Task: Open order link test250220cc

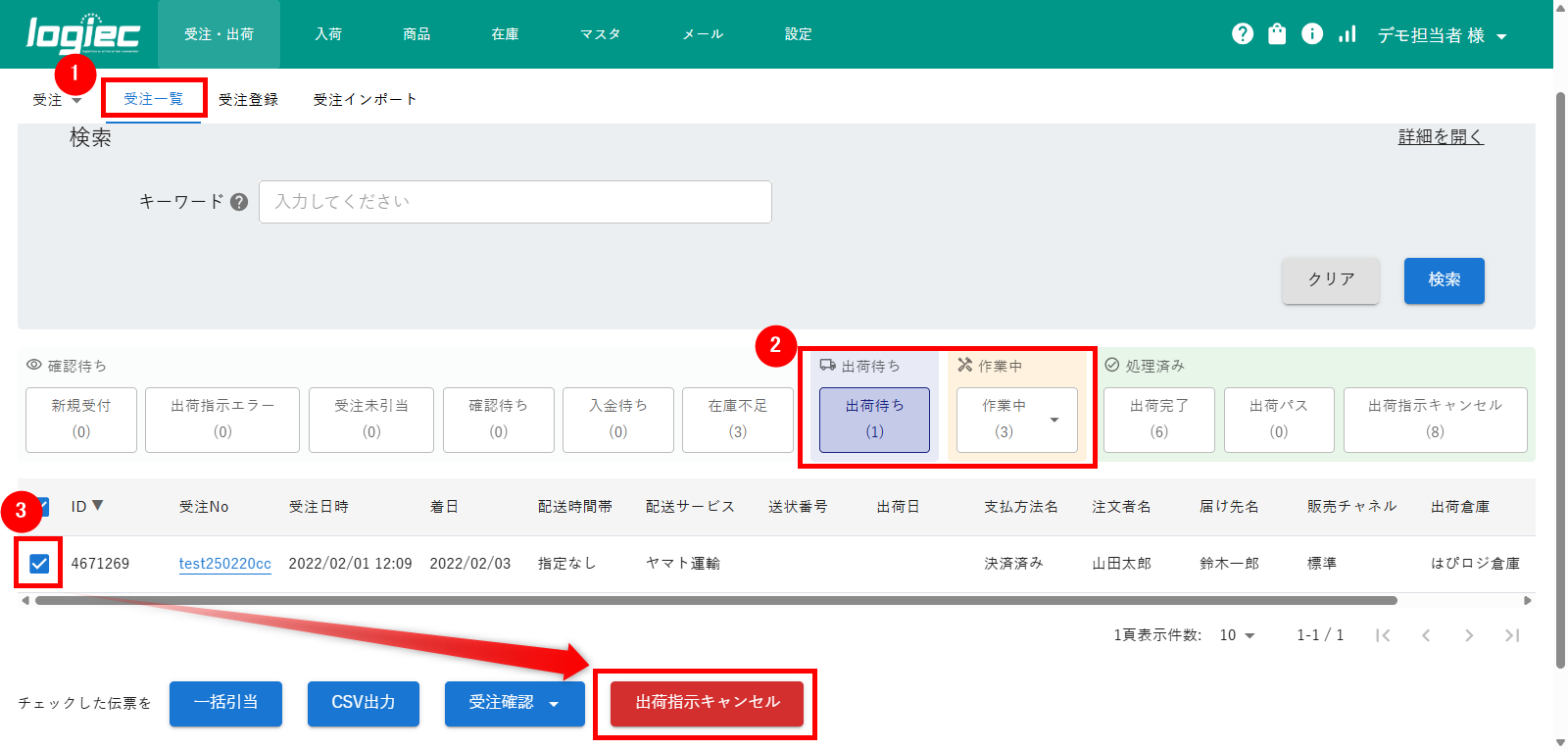Action: [x=224, y=564]
